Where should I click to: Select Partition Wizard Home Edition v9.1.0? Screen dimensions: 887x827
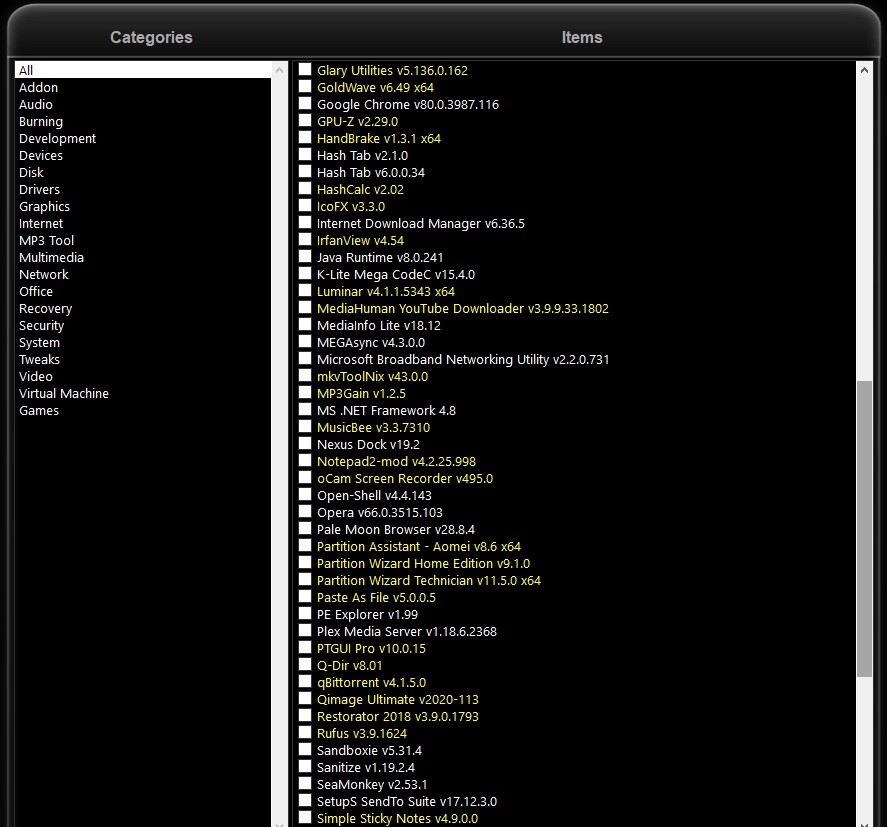click(x=423, y=563)
